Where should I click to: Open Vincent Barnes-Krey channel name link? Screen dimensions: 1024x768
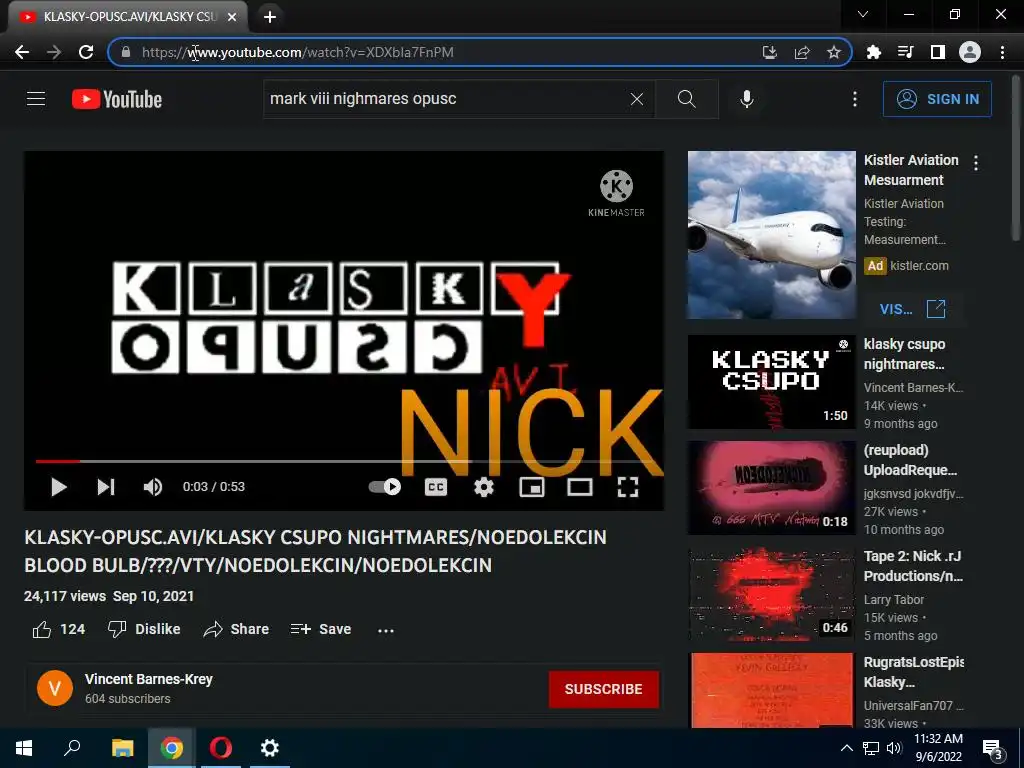pos(149,679)
